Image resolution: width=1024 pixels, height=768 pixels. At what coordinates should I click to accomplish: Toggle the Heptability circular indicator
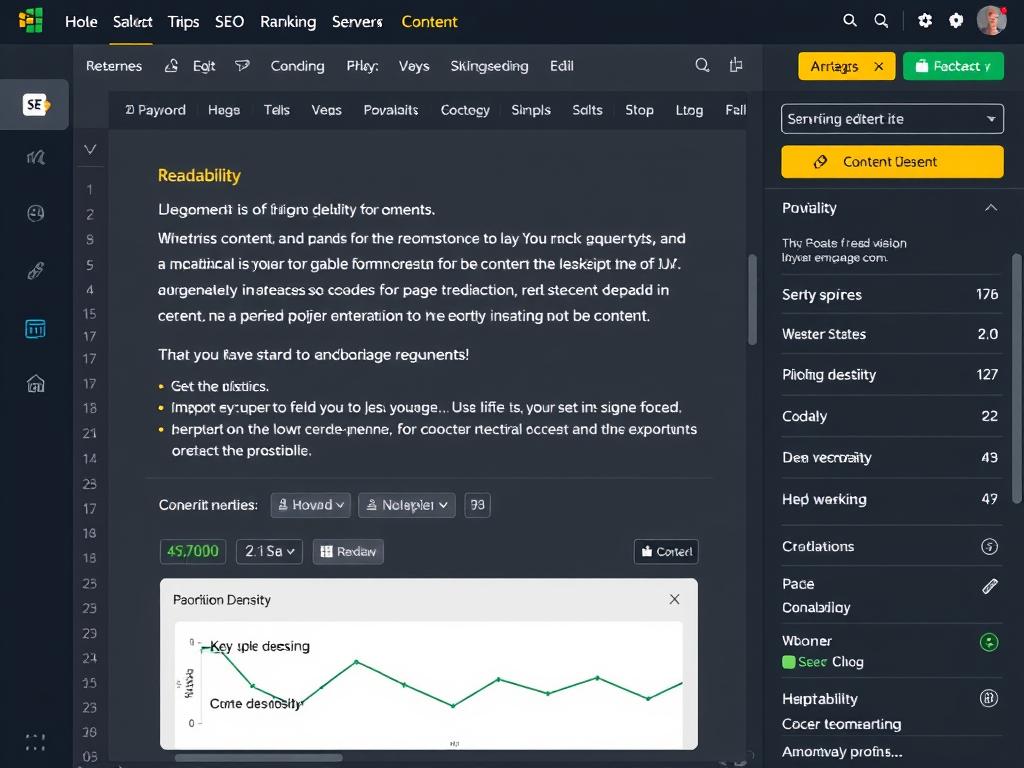click(990, 699)
